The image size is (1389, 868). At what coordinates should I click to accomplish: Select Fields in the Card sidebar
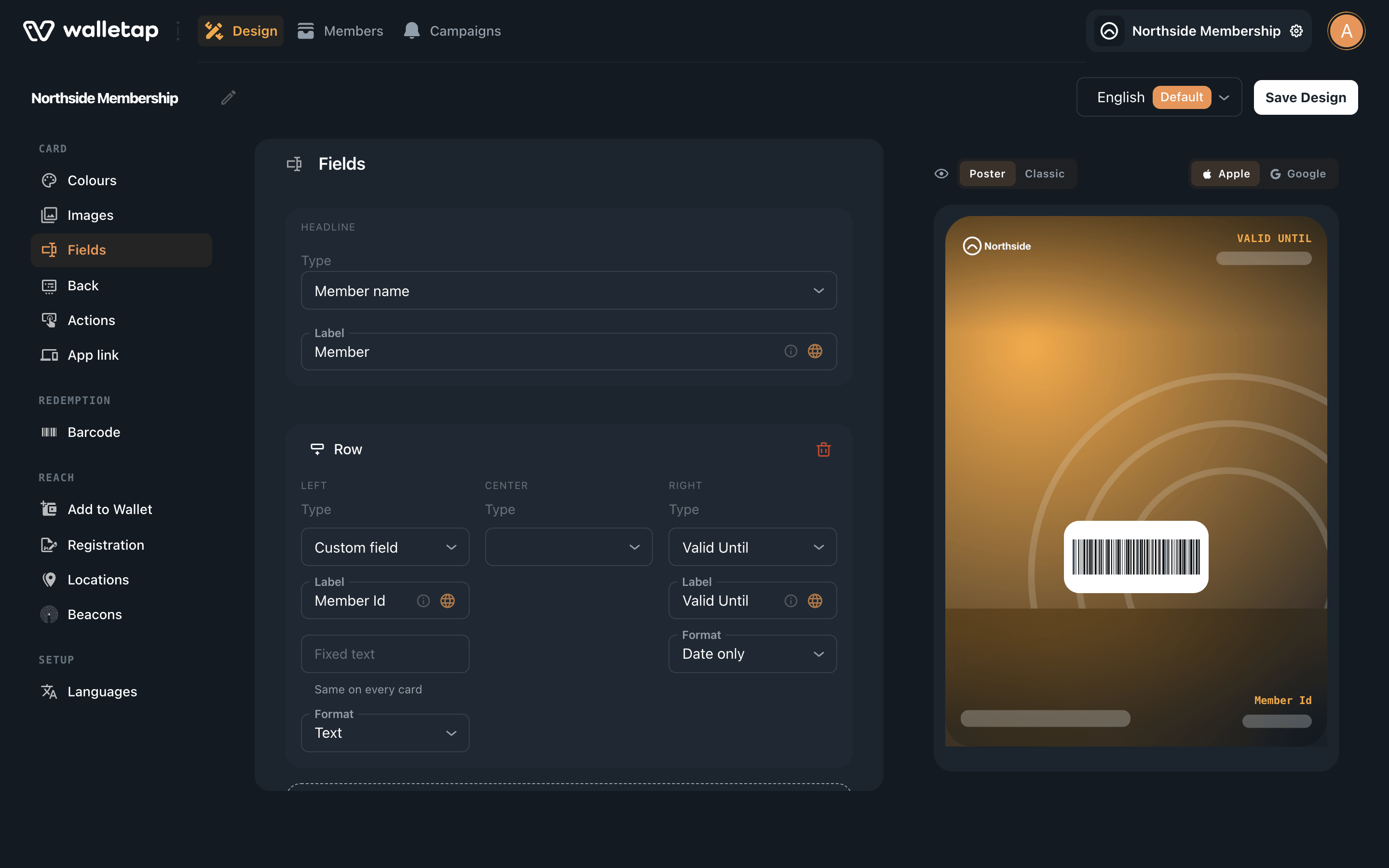(121, 250)
